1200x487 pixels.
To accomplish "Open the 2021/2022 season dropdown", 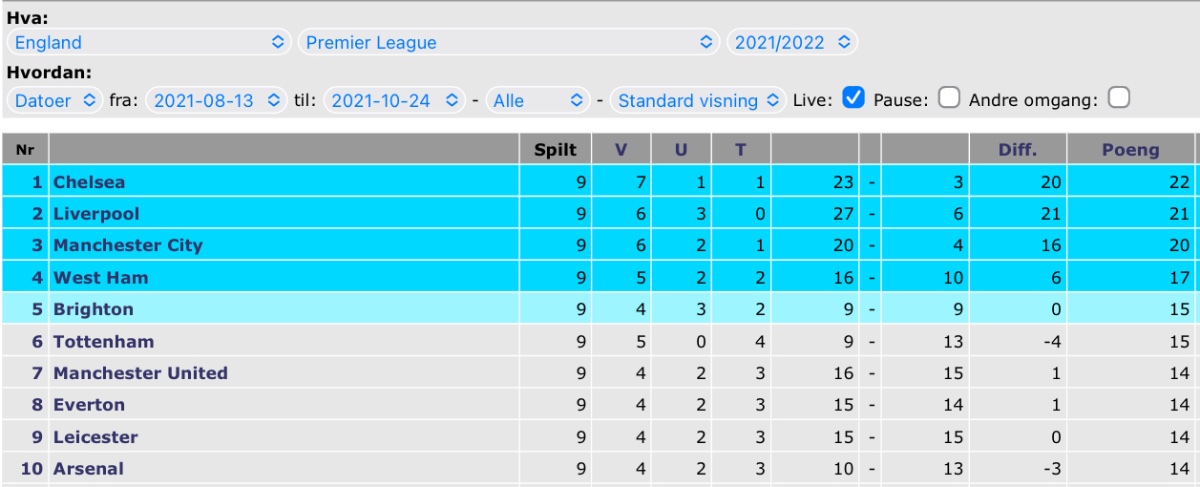I will (x=792, y=43).
